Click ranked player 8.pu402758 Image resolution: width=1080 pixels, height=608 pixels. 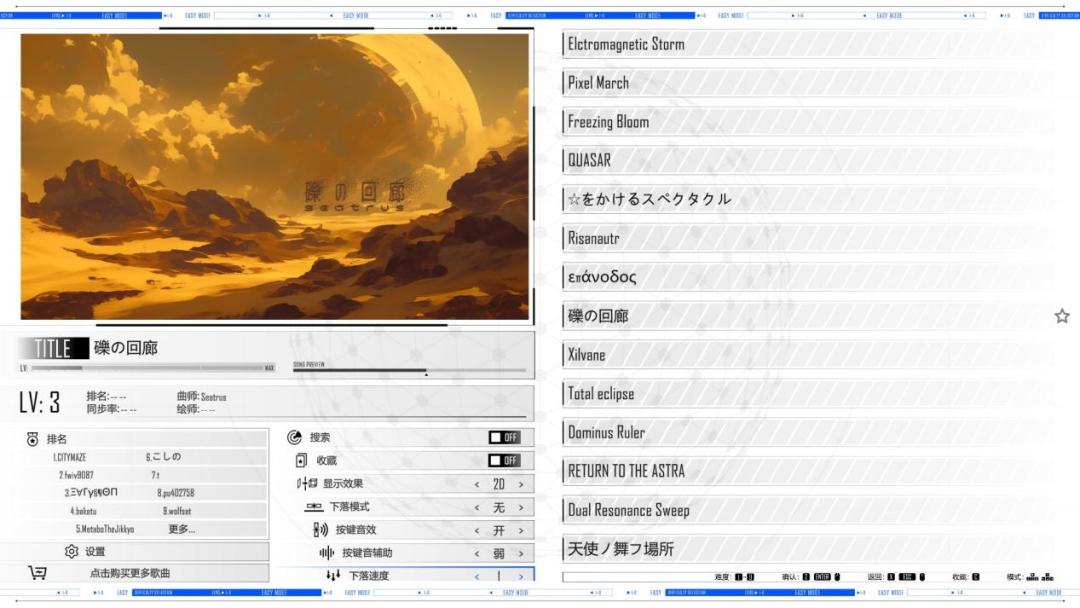click(x=176, y=493)
